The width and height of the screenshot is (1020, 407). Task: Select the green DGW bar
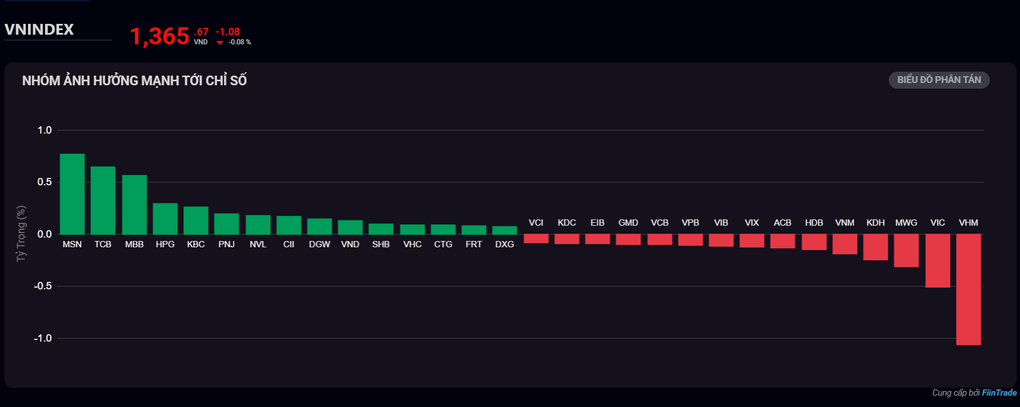[319, 226]
